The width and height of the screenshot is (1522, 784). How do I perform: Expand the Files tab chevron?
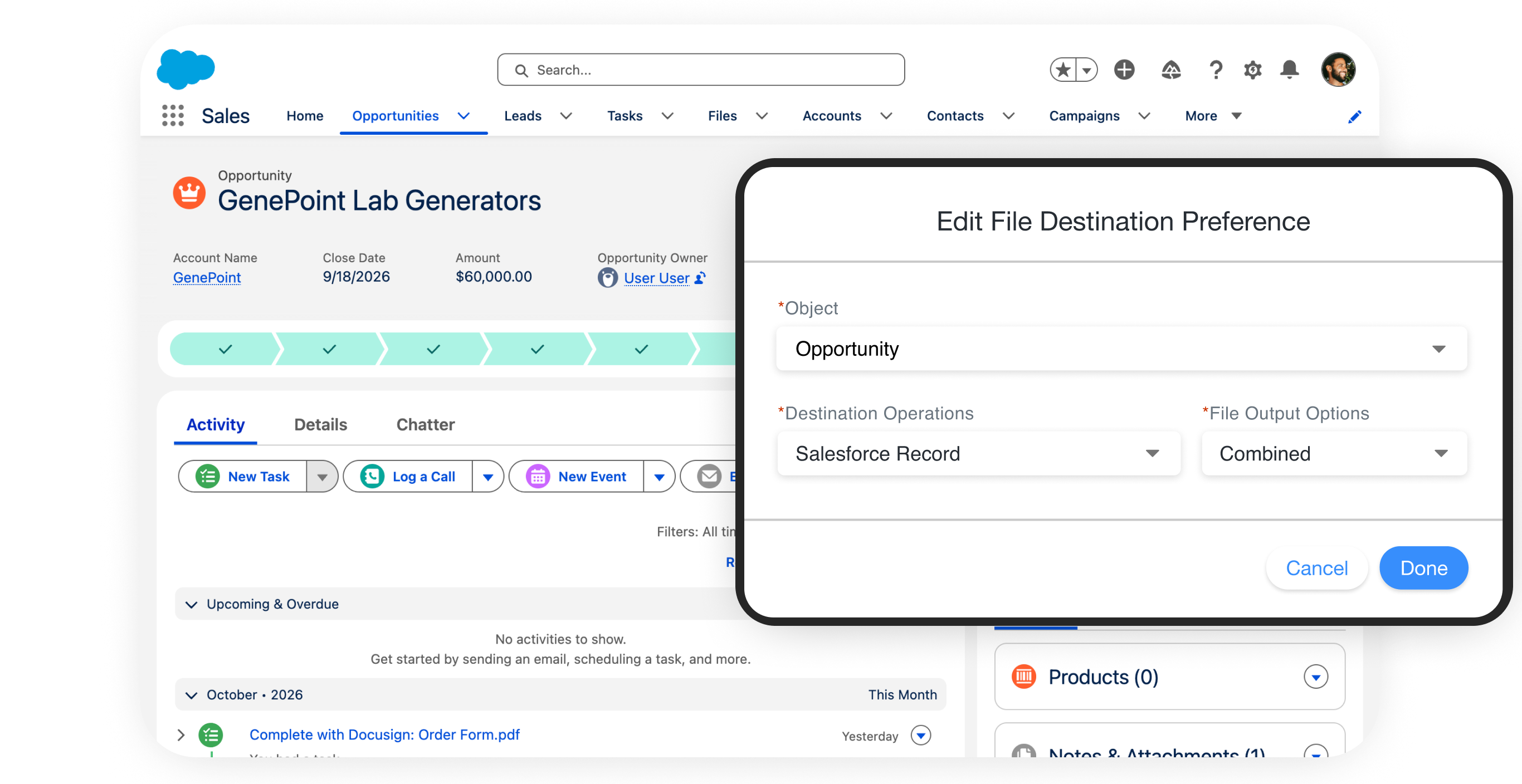pyautogui.click(x=762, y=116)
